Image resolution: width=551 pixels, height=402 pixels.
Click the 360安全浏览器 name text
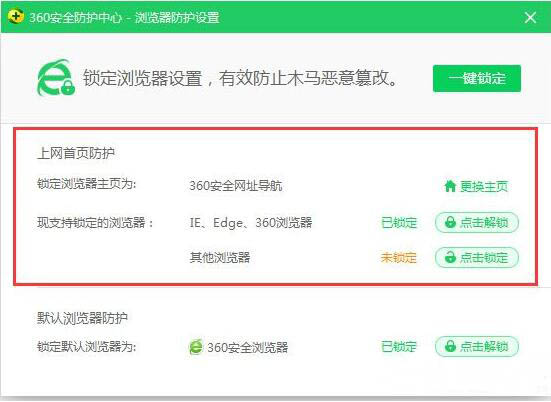pyautogui.click(x=248, y=348)
